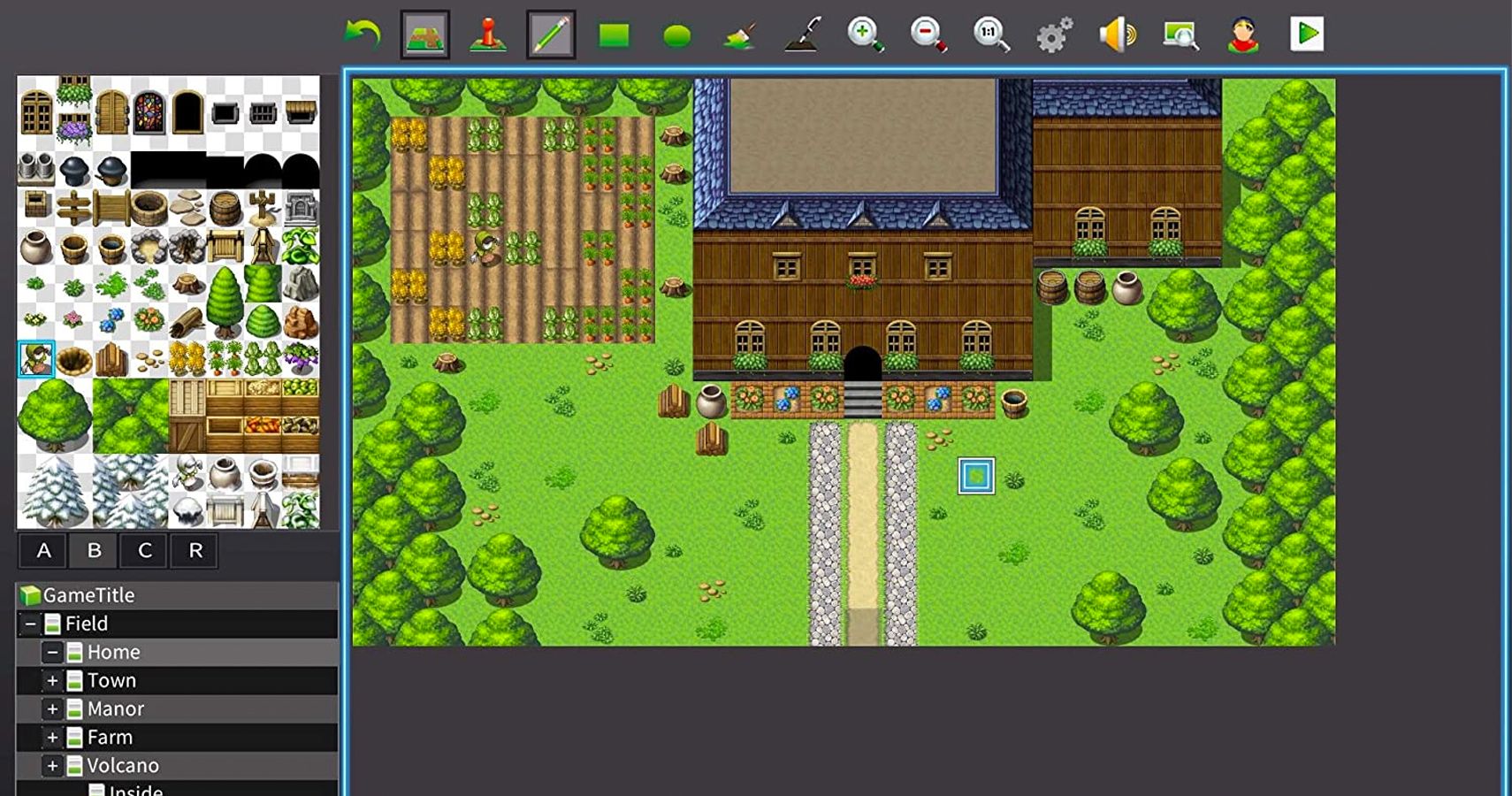Image resolution: width=1512 pixels, height=796 pixels.
Task: Switch to tileset tab R
Action: [x=195, y=551]
